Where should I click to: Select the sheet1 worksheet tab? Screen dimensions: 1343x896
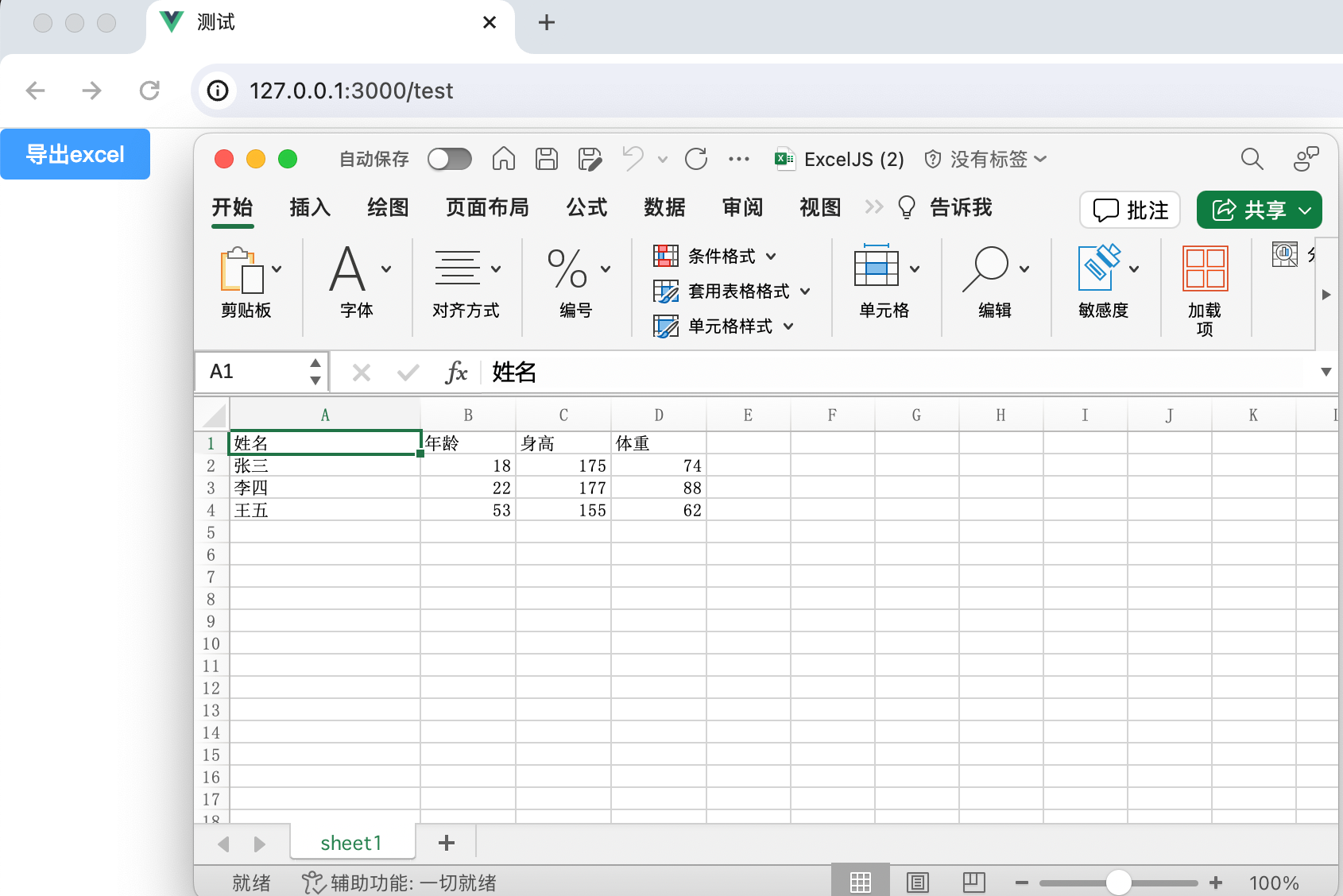pyautogui.click(x=352, y=843)
